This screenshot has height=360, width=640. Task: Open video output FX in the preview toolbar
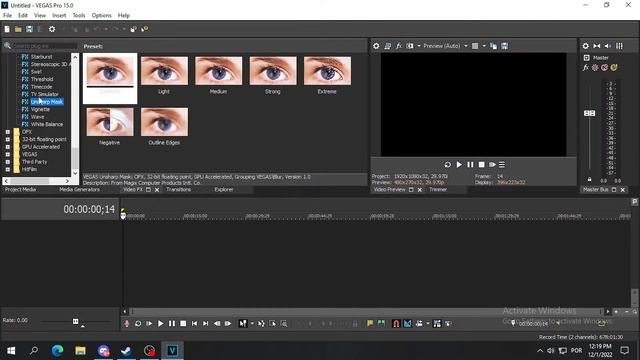[x=399, y=46]
